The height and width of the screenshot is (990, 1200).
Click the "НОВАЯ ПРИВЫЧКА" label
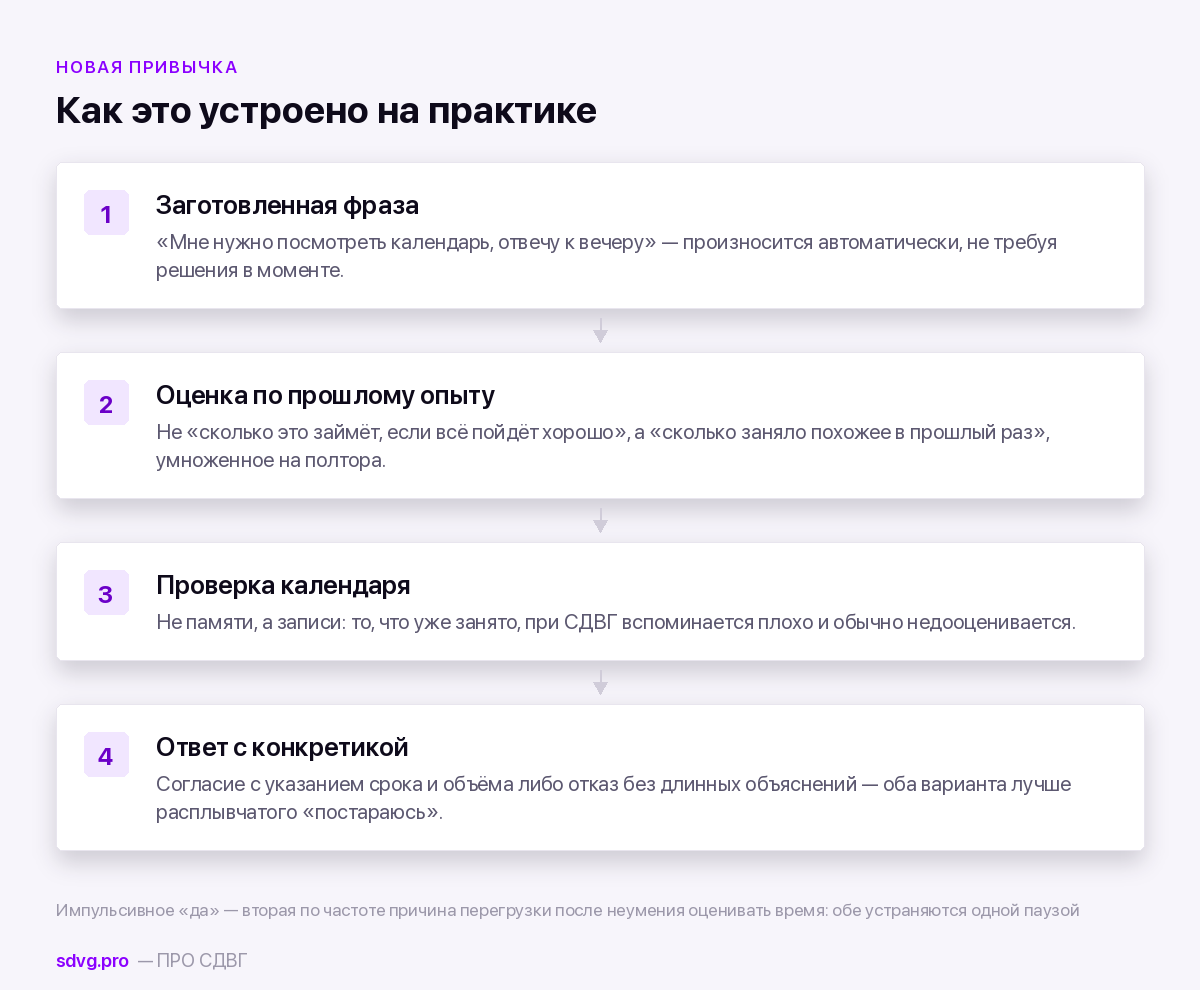click(x=147, y=67)
